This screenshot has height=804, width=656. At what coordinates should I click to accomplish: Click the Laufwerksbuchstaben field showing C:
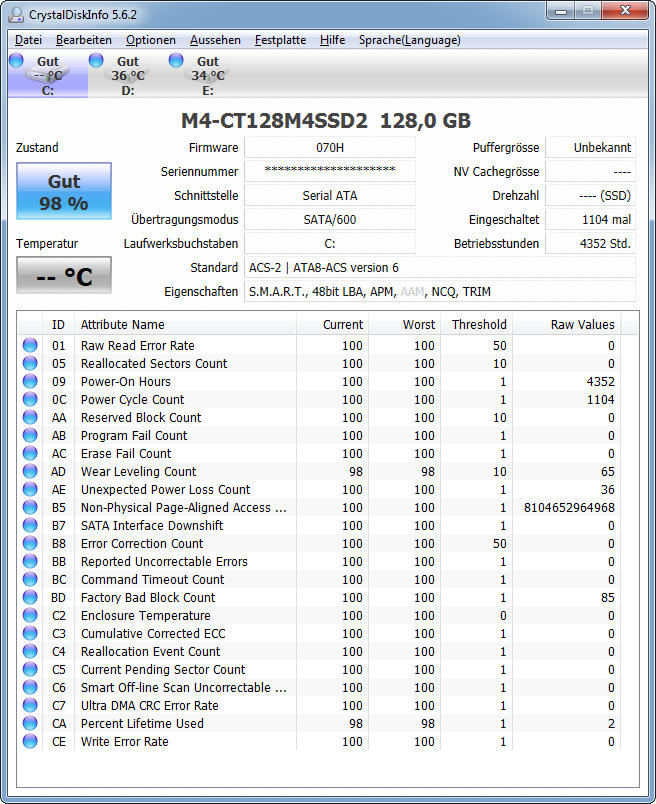[x=330, y=244]
